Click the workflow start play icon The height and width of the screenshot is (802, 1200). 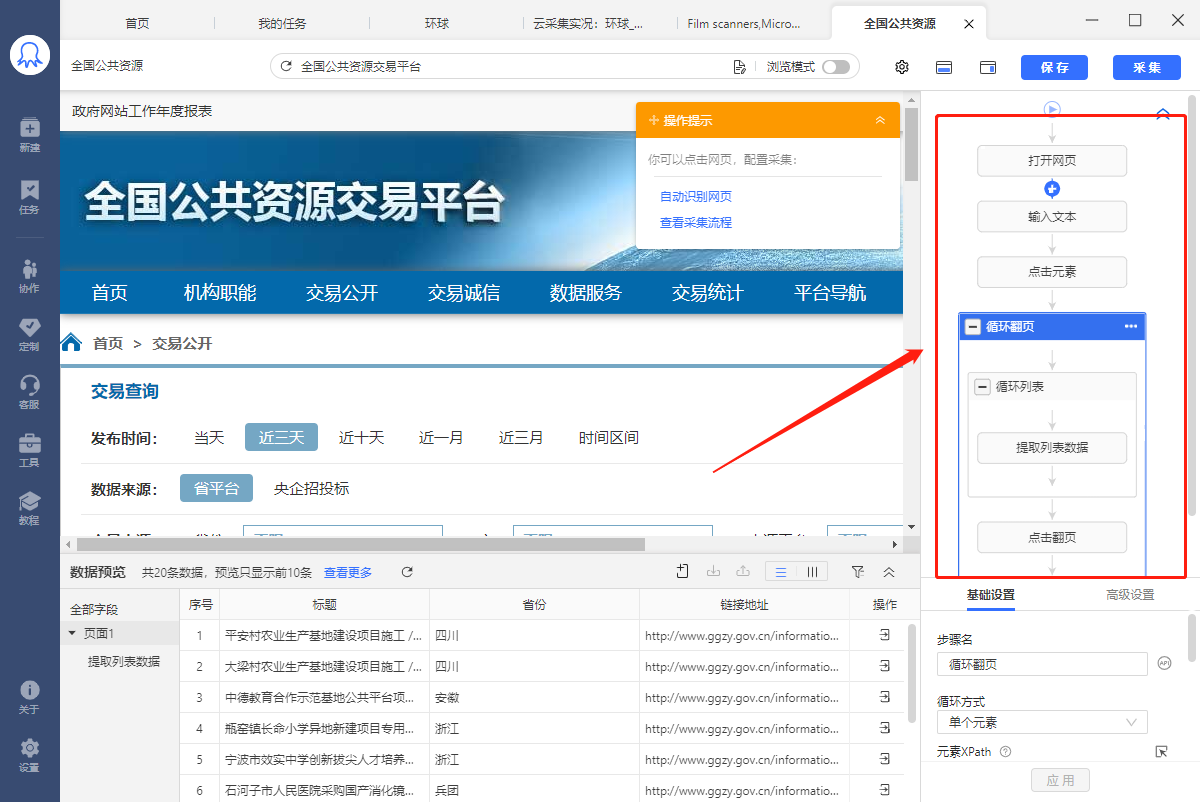1052,109
